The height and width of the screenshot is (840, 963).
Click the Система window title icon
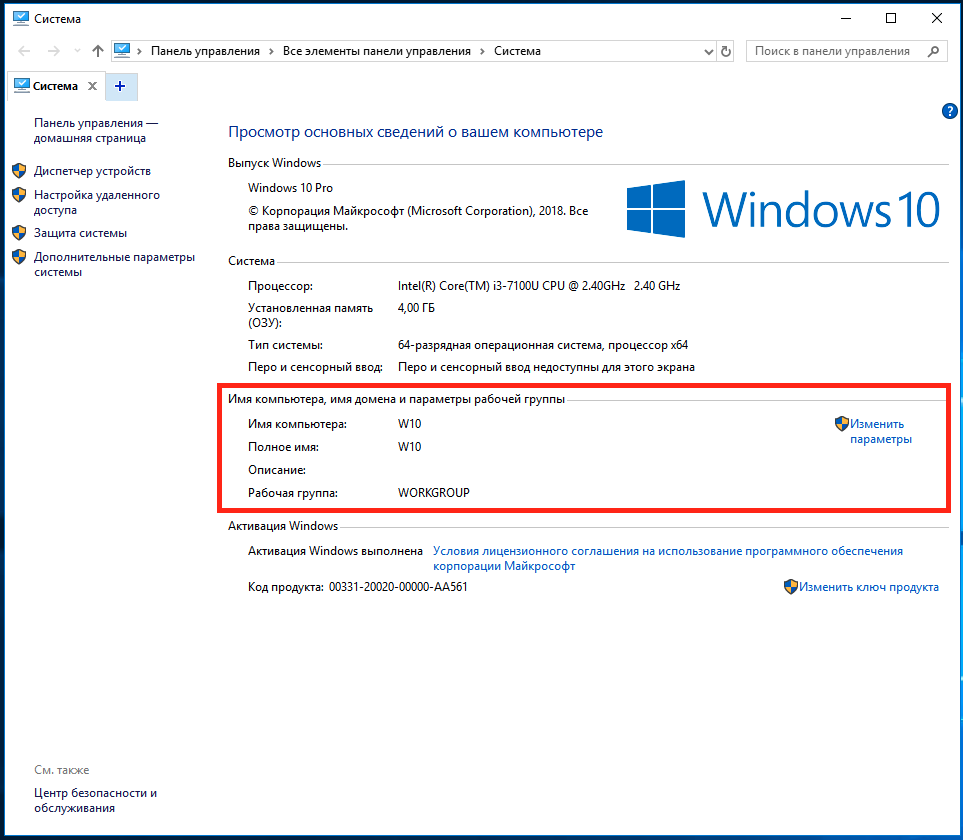point(20,18)
